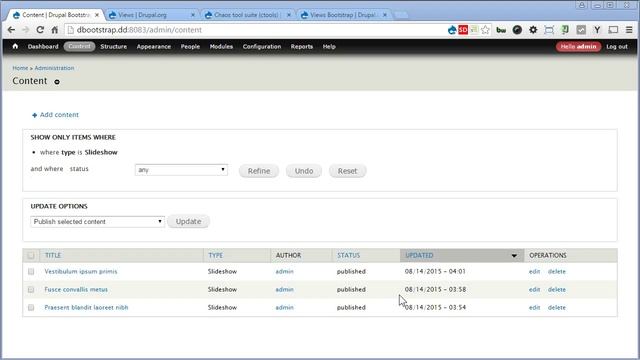The width and height of the screenshot is (640, 360).
Task: Click the monitor cast extension icon
Action: pos(613,30)
